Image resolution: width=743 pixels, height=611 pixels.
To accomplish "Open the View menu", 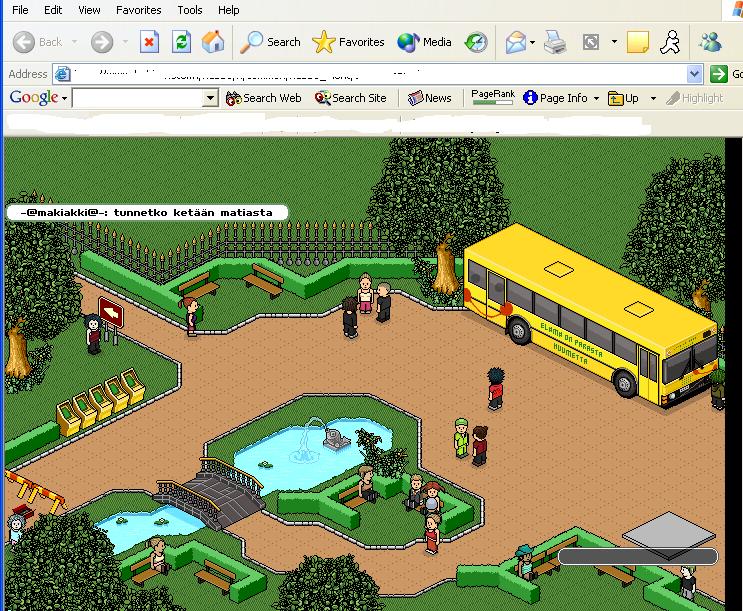I will click(89, 10).
